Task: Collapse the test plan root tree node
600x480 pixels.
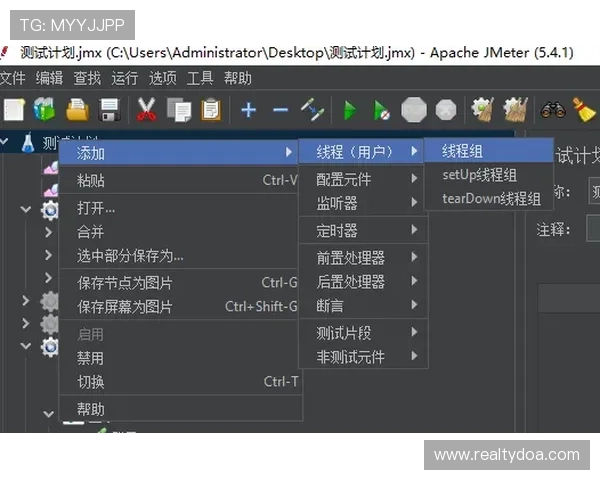Action: [x=5, y=141]
